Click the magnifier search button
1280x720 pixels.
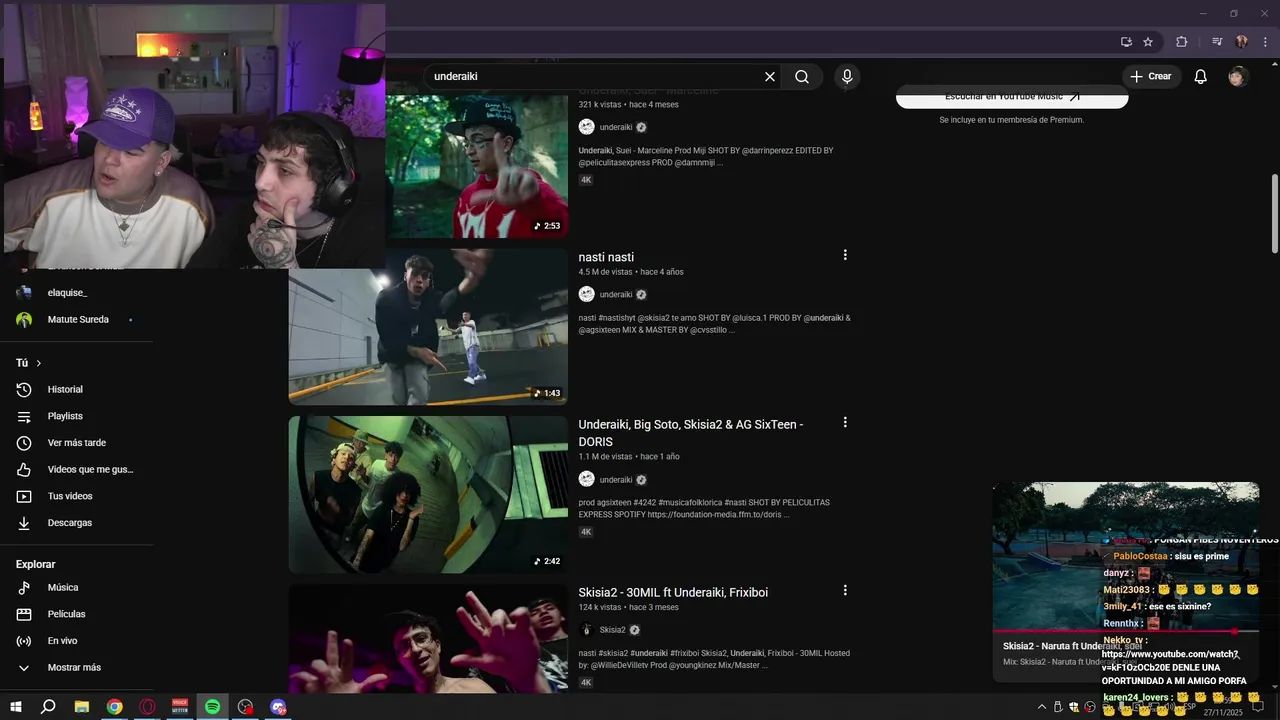point(802,77)
